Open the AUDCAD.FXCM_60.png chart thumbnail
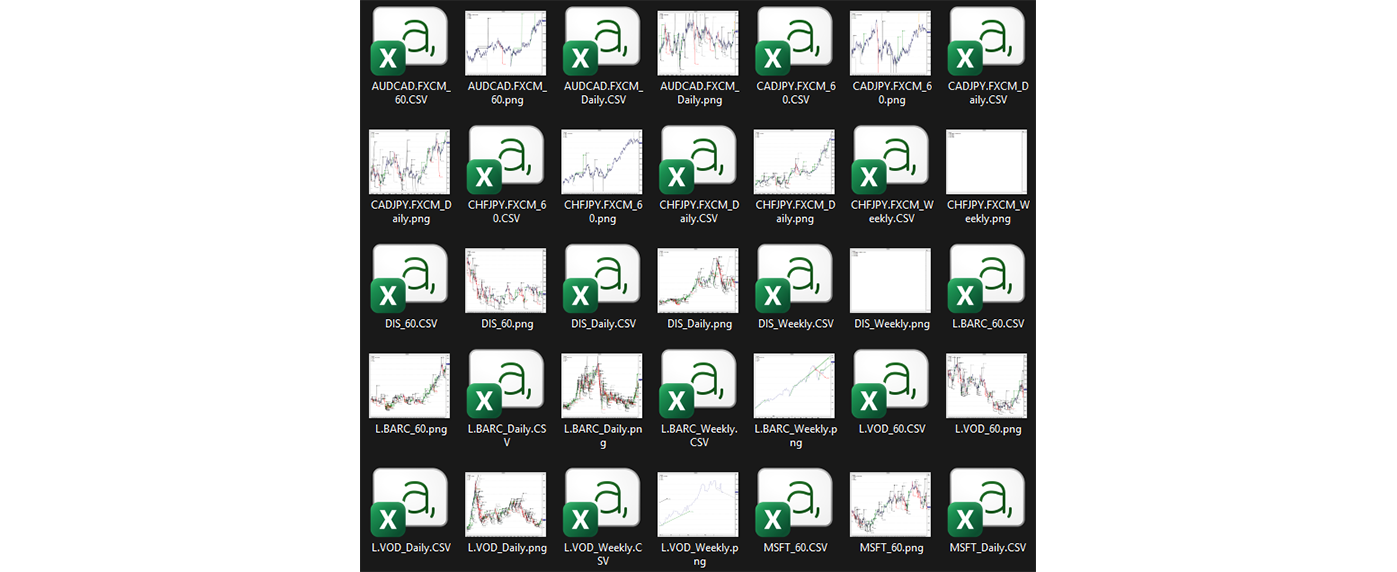 [x=506, y=43]
